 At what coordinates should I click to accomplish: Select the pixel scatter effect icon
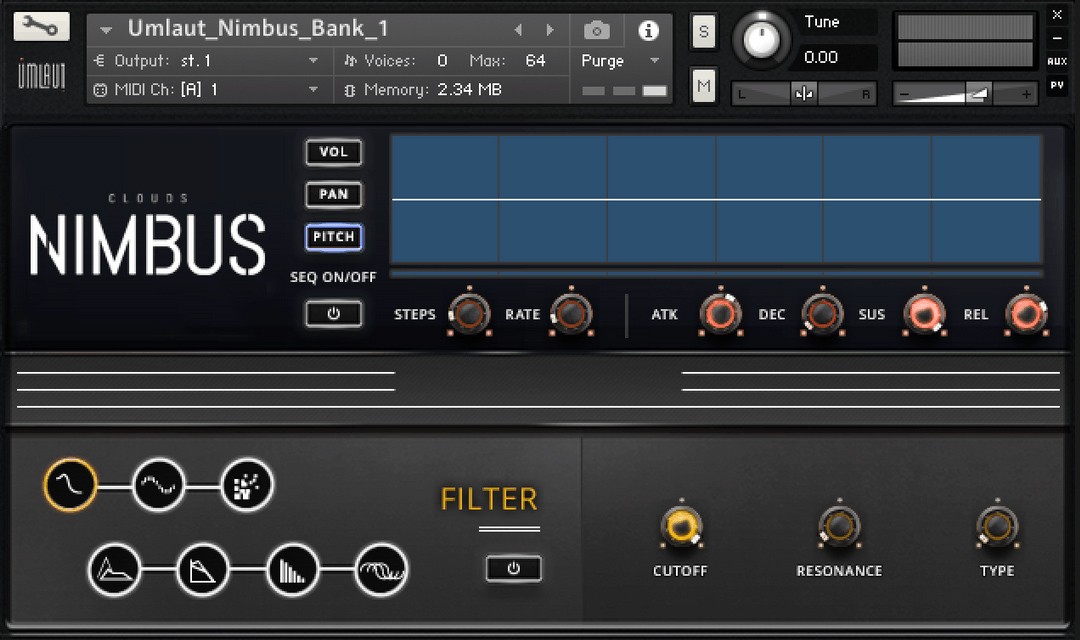tap(247, 485)
